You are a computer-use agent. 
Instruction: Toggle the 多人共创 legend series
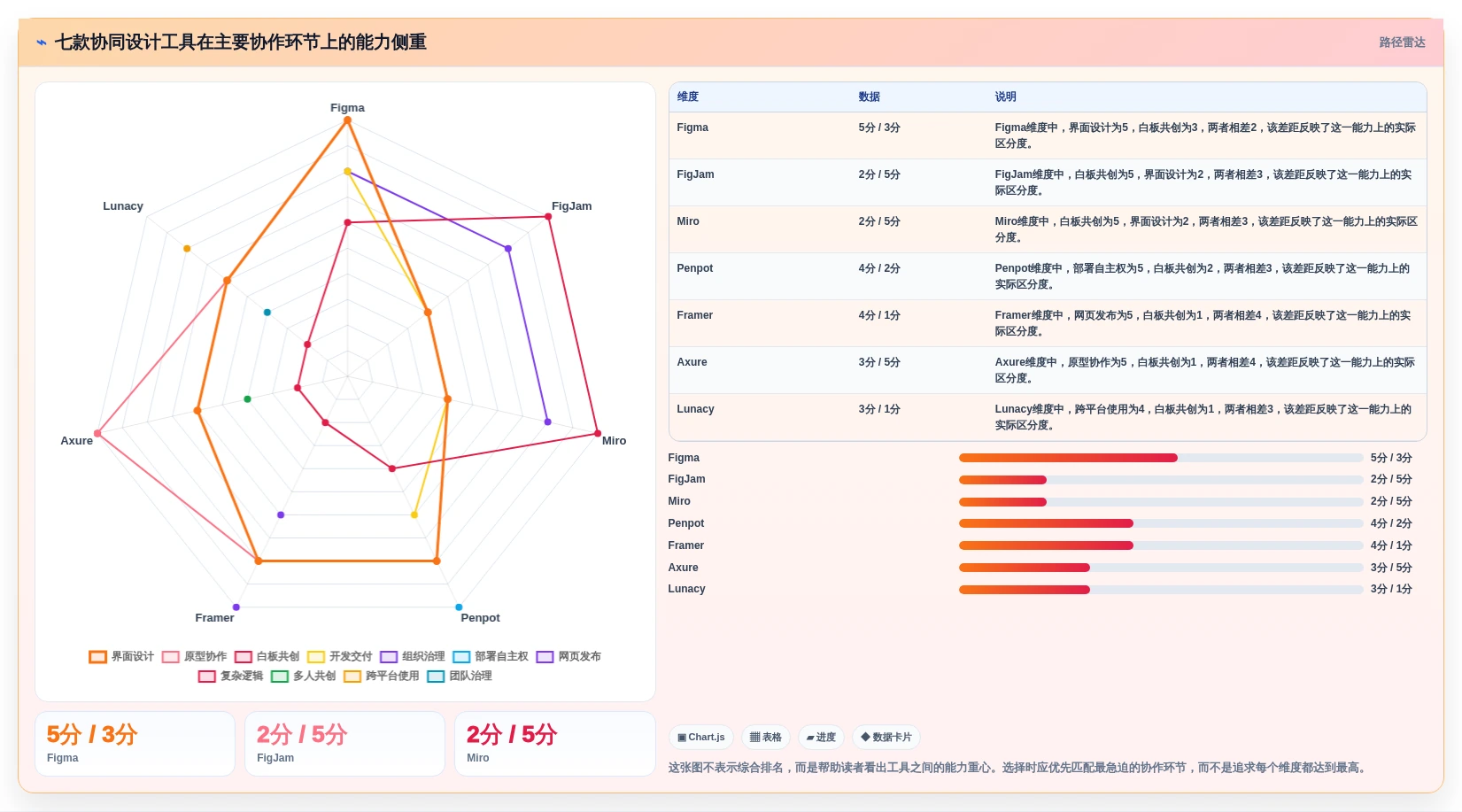pyautogui.click(x=303, y=676)
